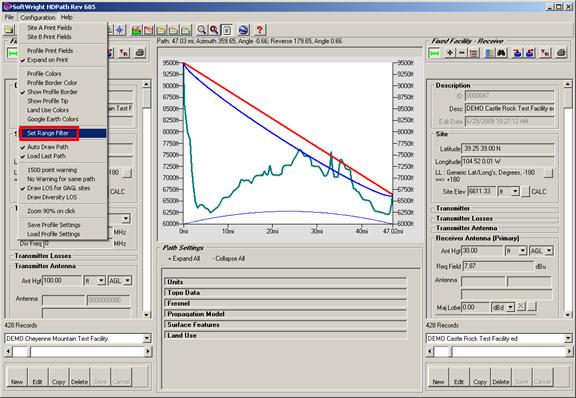The width and height of the screenshot is (576, 398).
Task: Expand the Propagation Model settings section
Action: [x=285, y=314]
